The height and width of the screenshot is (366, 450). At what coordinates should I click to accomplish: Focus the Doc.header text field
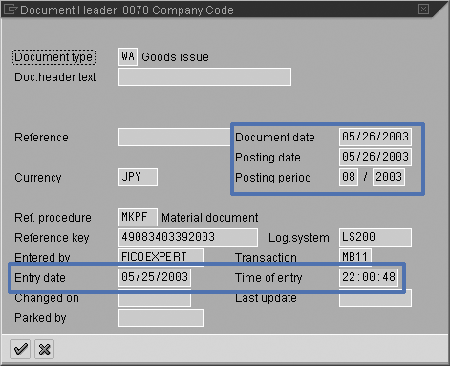coord(204,77)
